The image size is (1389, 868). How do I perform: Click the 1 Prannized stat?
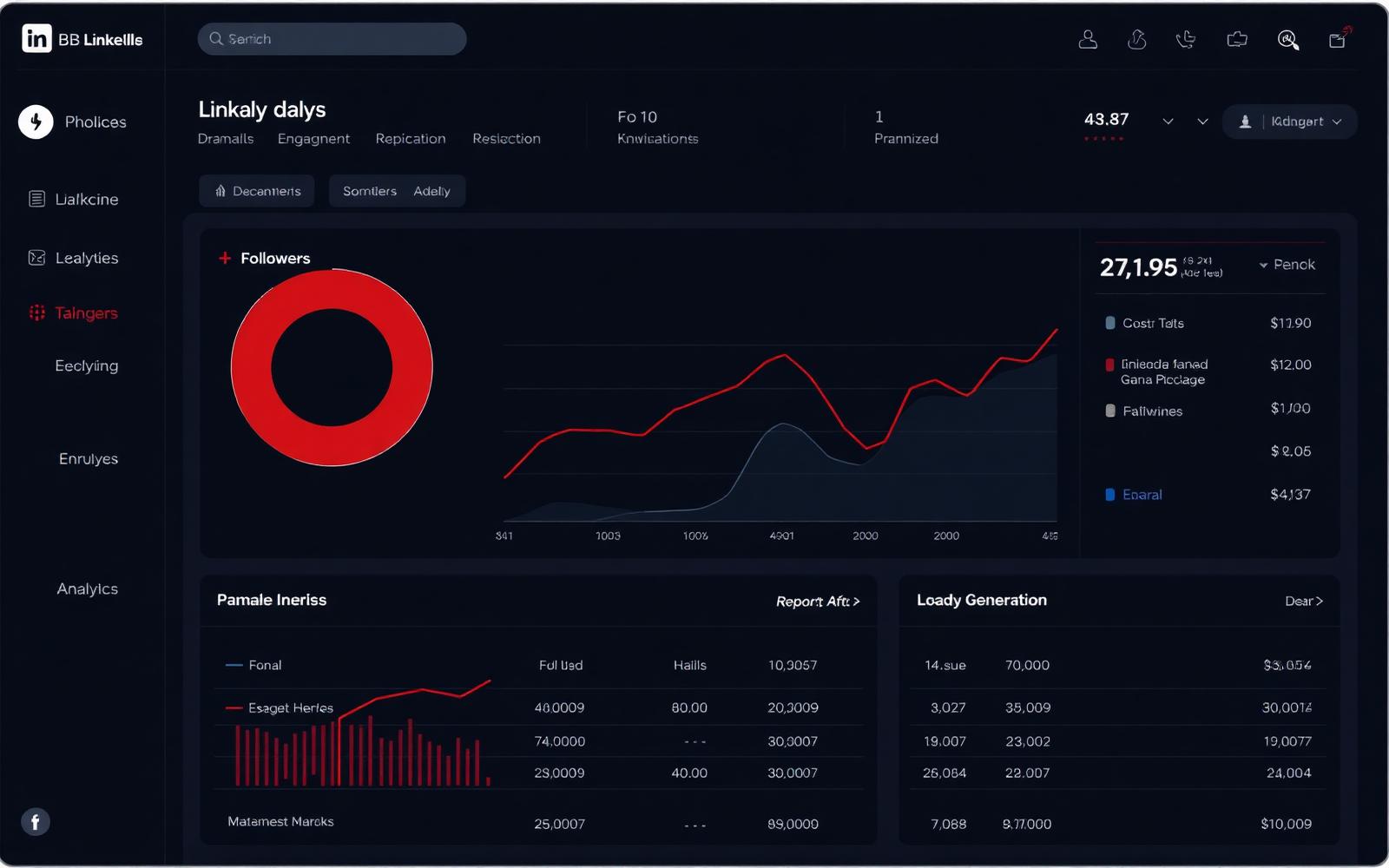pos(905,127)
